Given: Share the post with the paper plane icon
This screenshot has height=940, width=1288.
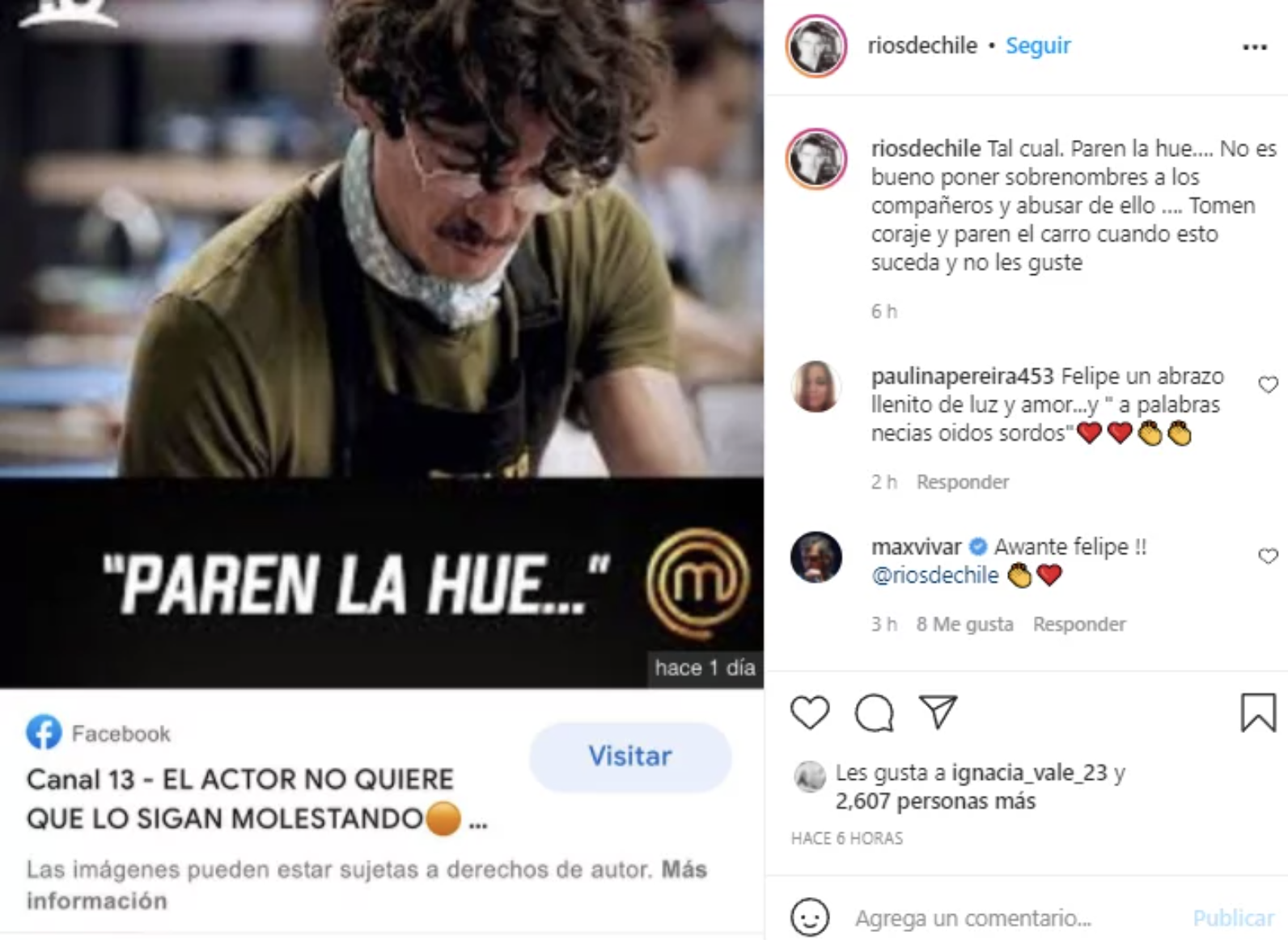Looking at the screenshot, I should [x=938, y=712].
